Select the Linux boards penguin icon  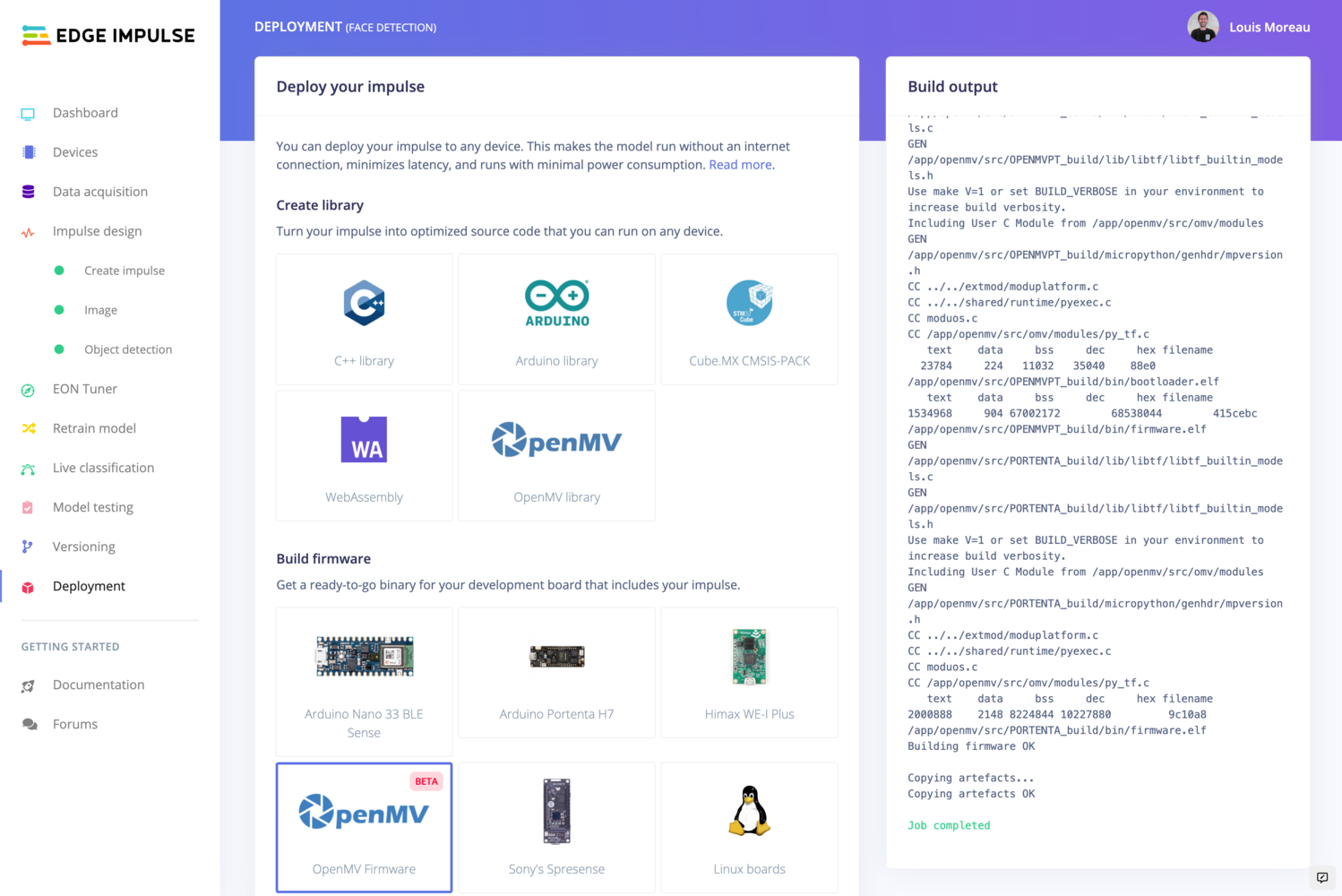(750, 811)
